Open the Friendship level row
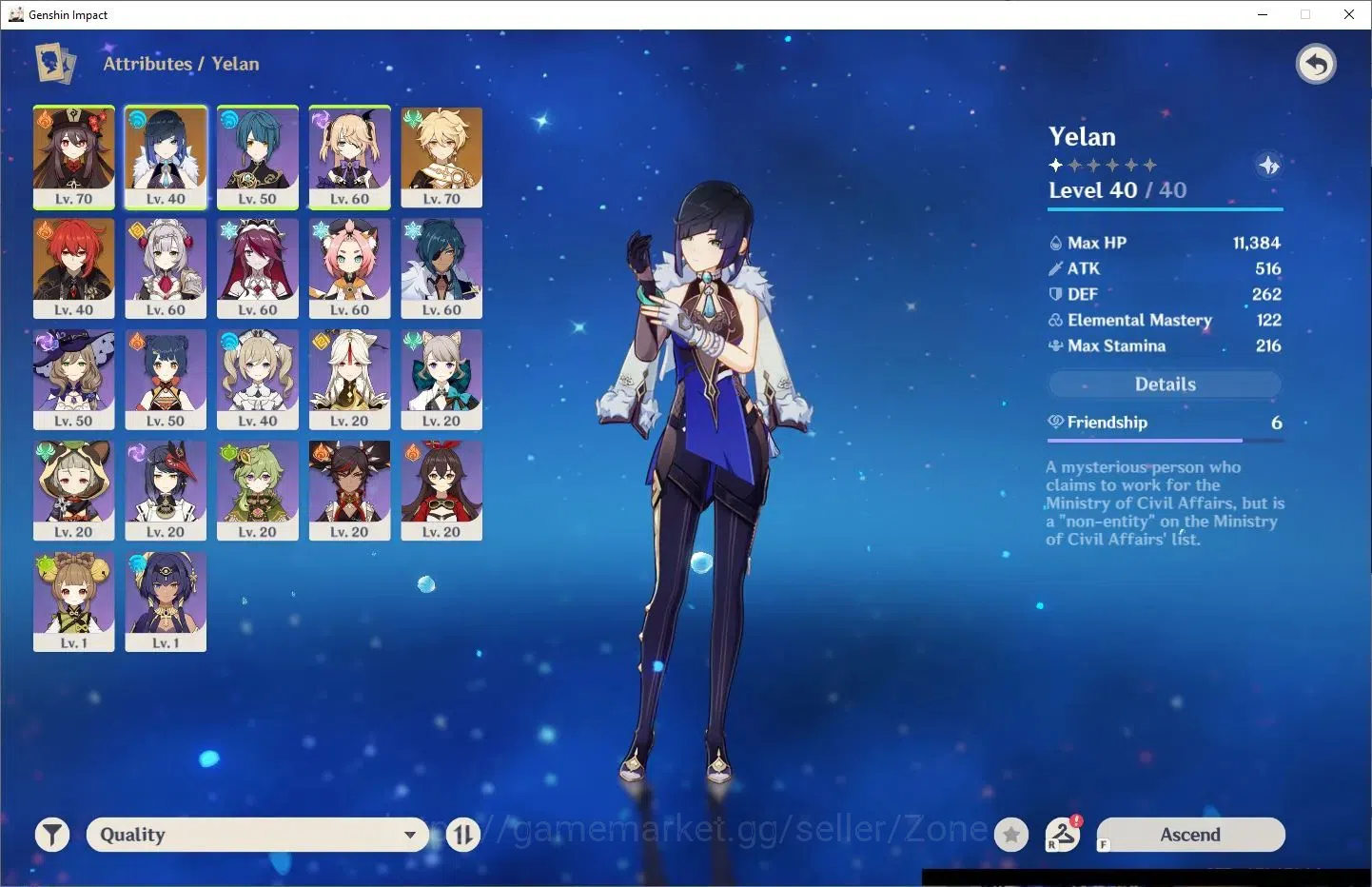Screen dimensions: 1372x887 (1166, 423)
